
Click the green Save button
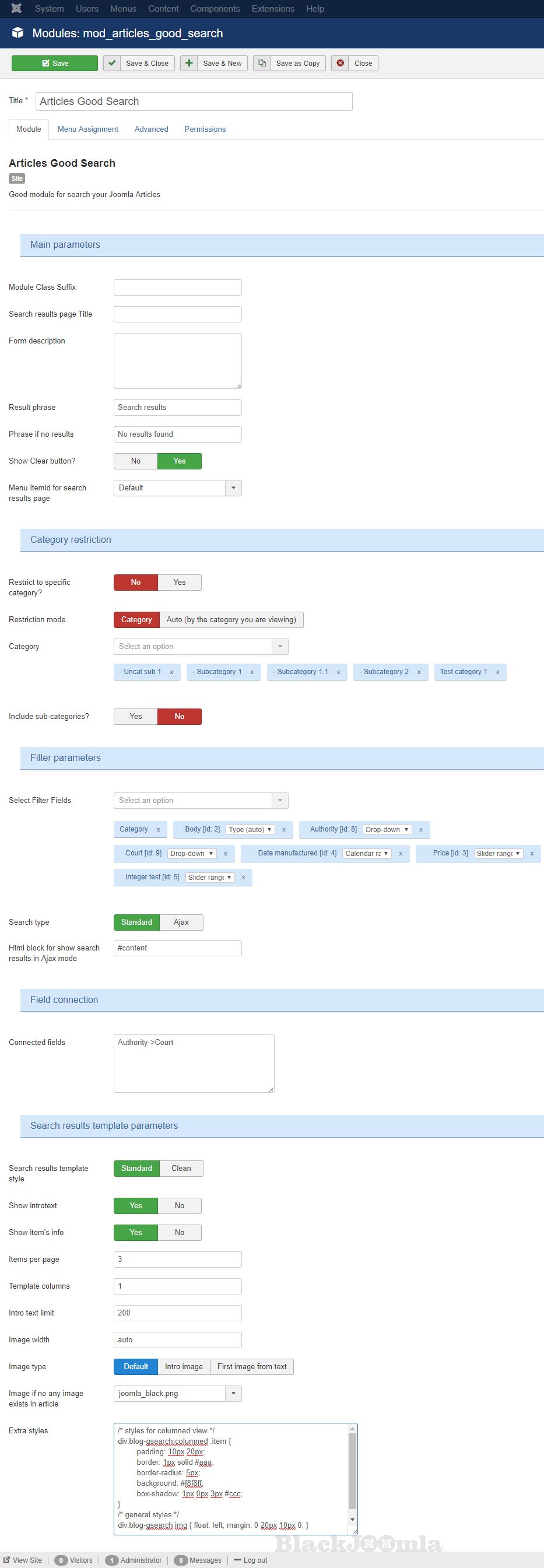coord(55,64)
